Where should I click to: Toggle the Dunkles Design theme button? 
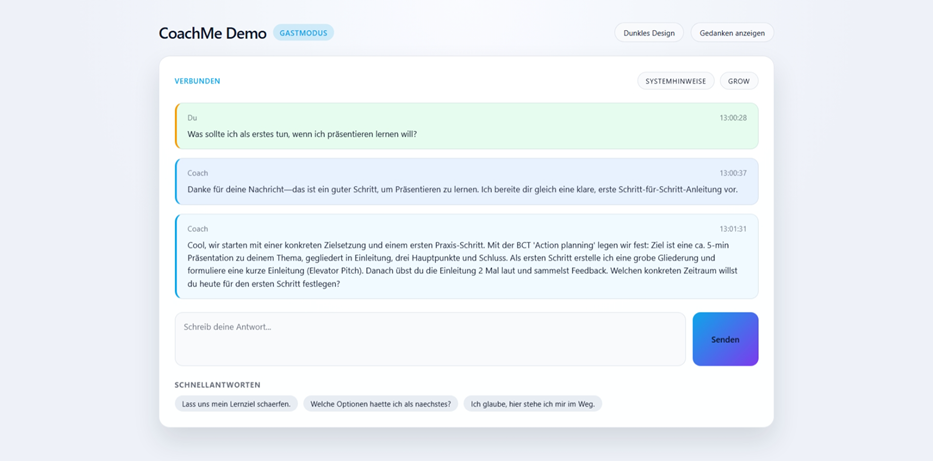point(649,33)
